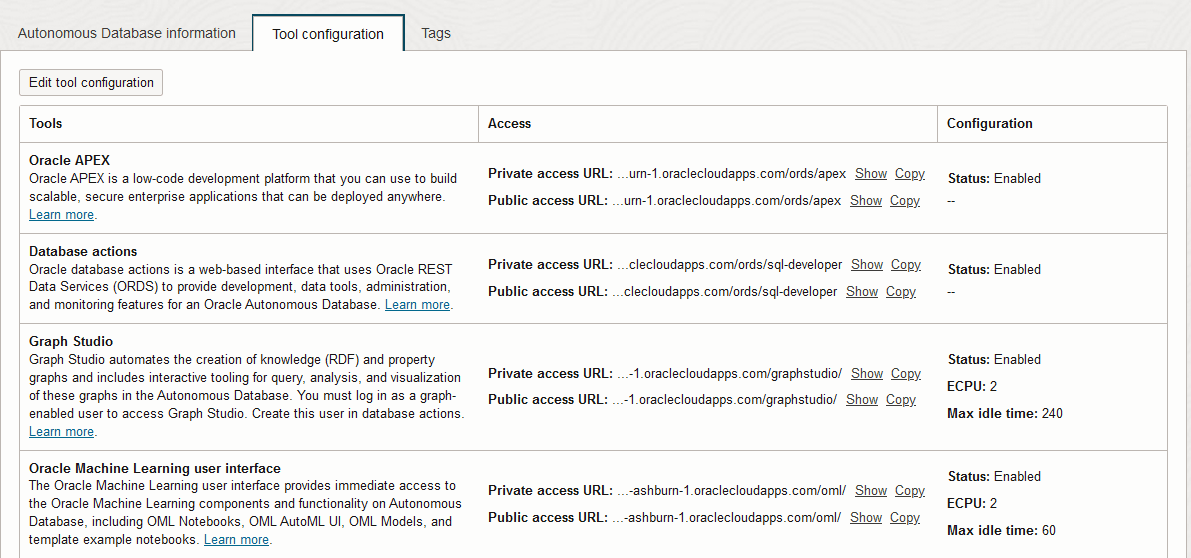Open Learn more link for Graph Studio
Screen dimensions: 1191x558
click(61, 432)
